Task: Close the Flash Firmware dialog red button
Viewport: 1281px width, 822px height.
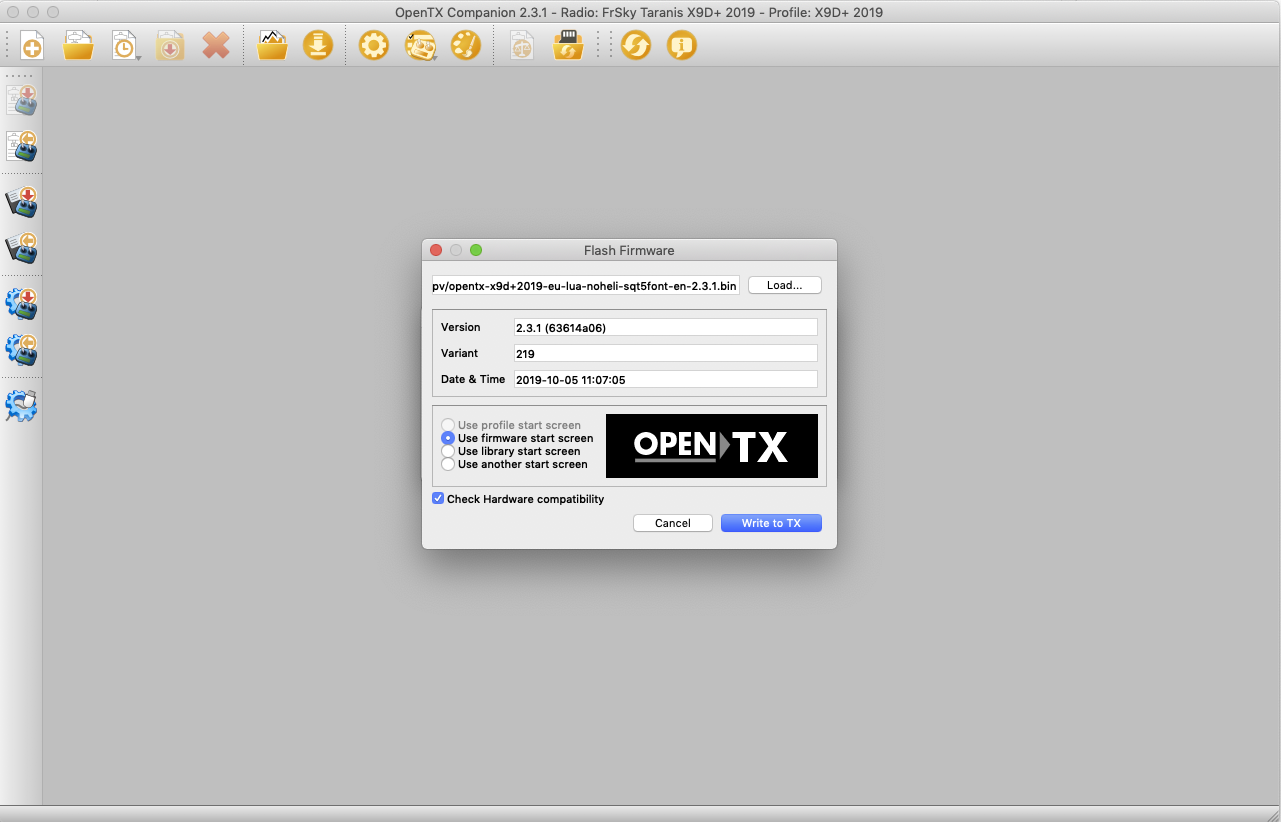Action: click(x=436, y=250)
